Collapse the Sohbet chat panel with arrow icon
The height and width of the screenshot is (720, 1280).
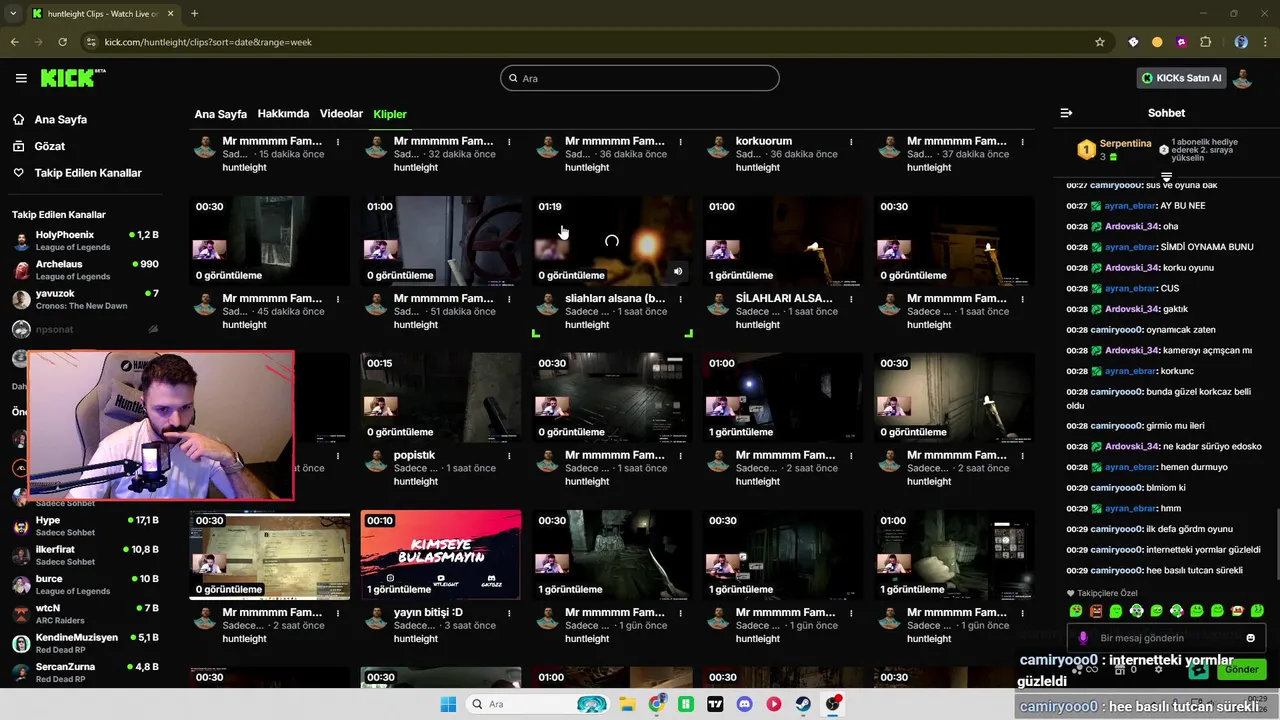[x=1066, y=113]
